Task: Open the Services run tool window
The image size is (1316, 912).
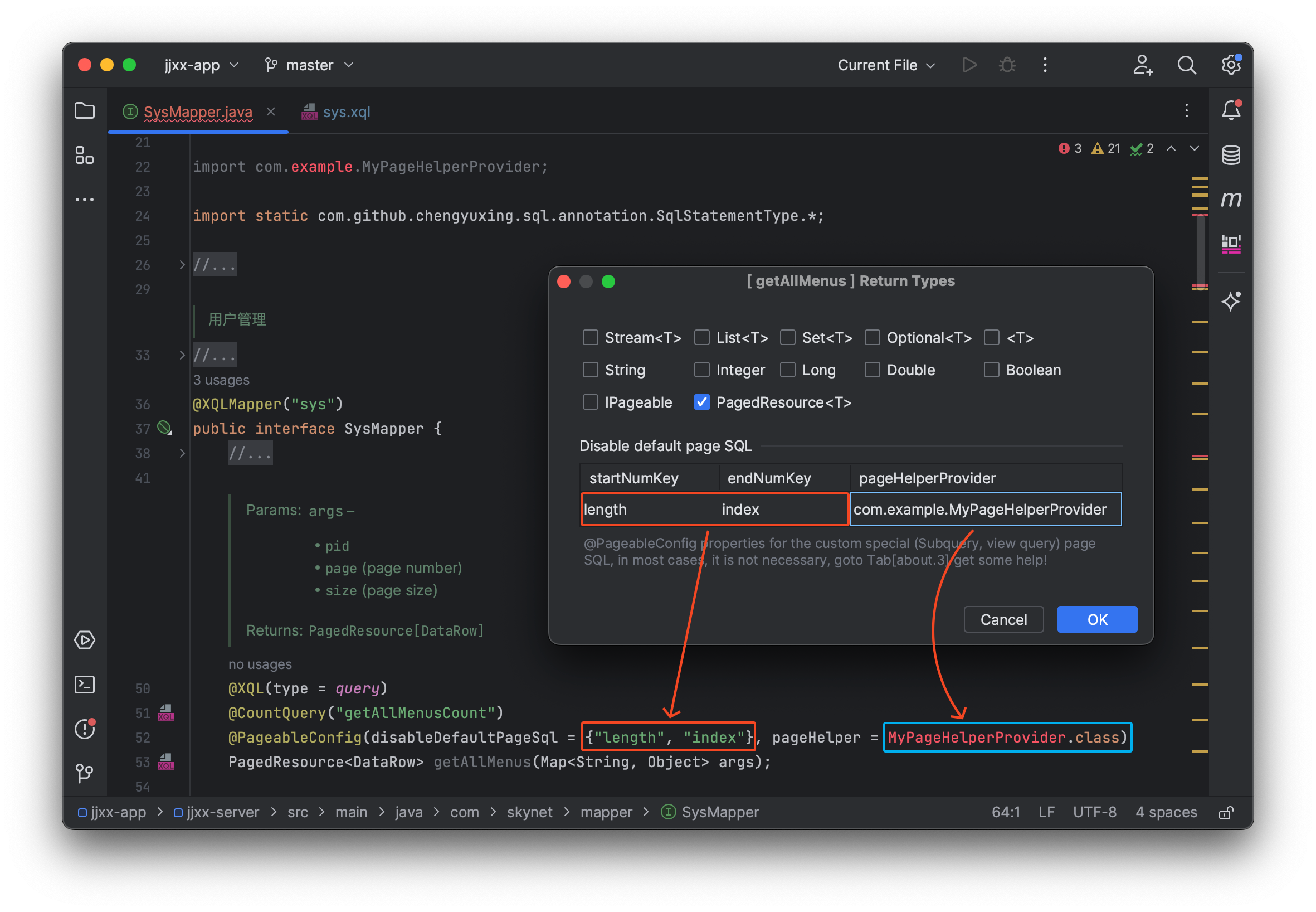Action: click(x=85, y=640)
